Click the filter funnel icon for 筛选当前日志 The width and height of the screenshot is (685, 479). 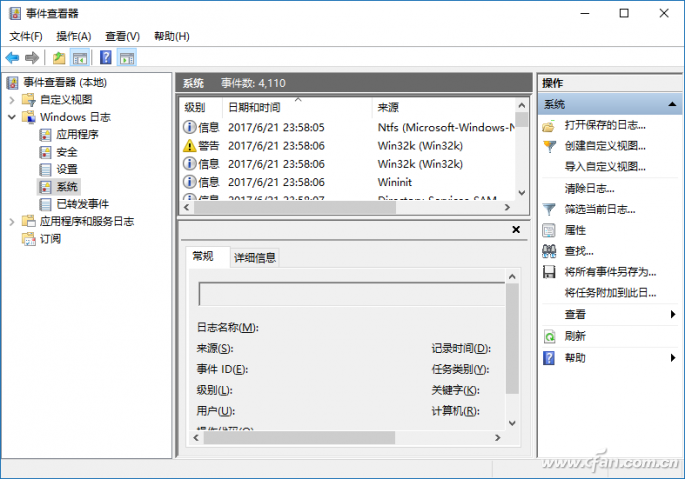click(549, 209)
